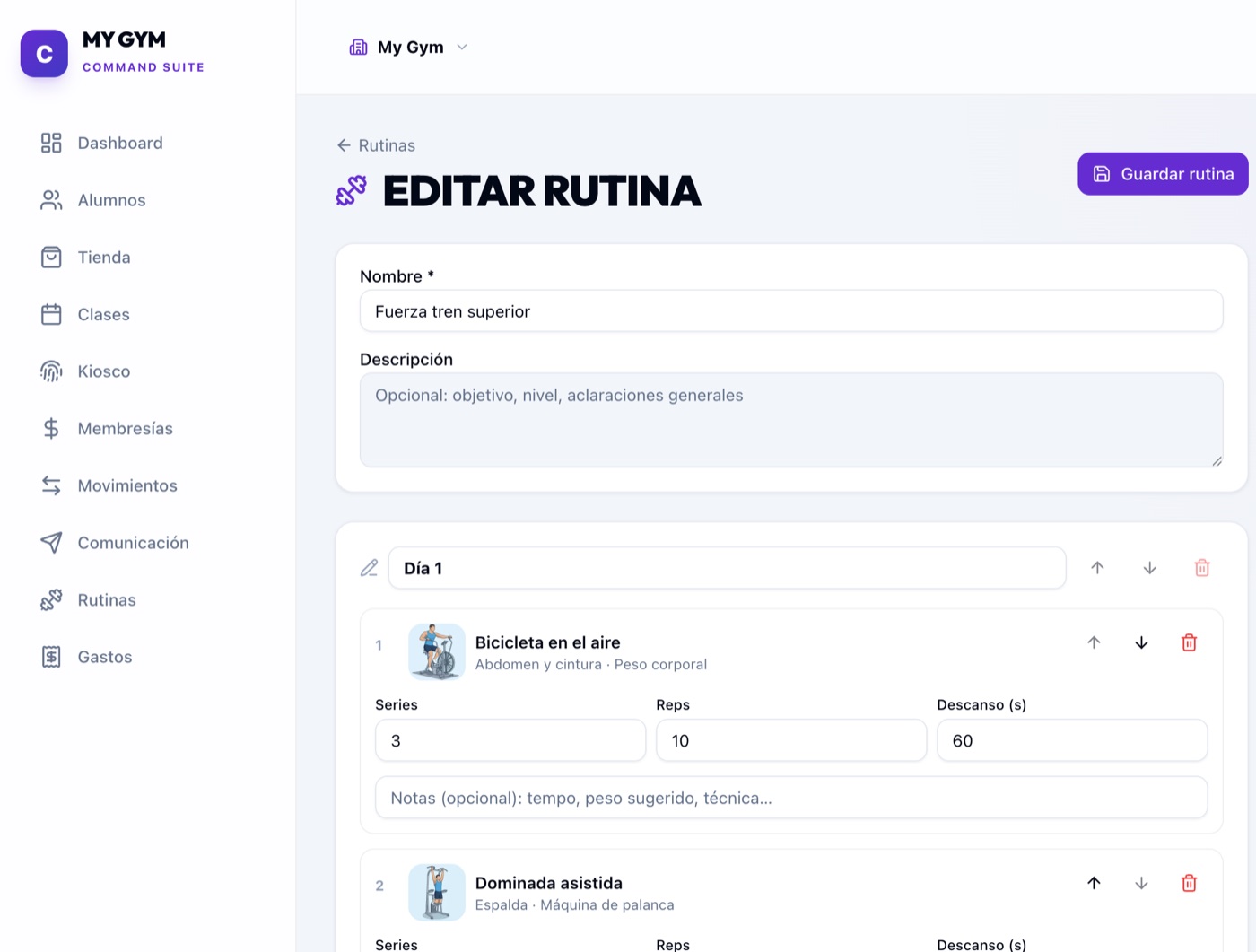
Task: Go to Alumnos section
Action: (111, 200)
